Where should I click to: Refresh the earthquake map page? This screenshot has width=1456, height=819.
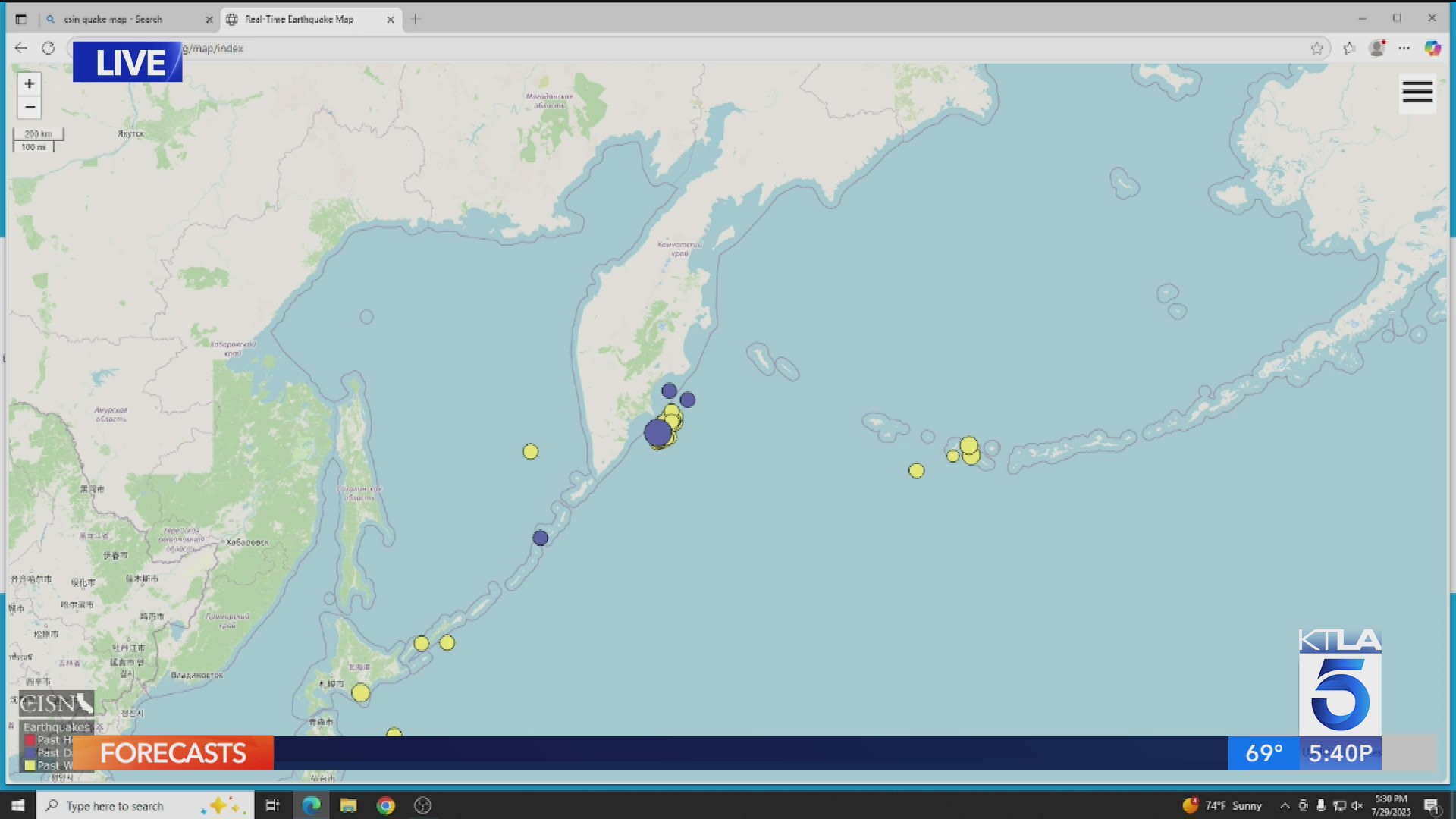[x=48, y=48]
